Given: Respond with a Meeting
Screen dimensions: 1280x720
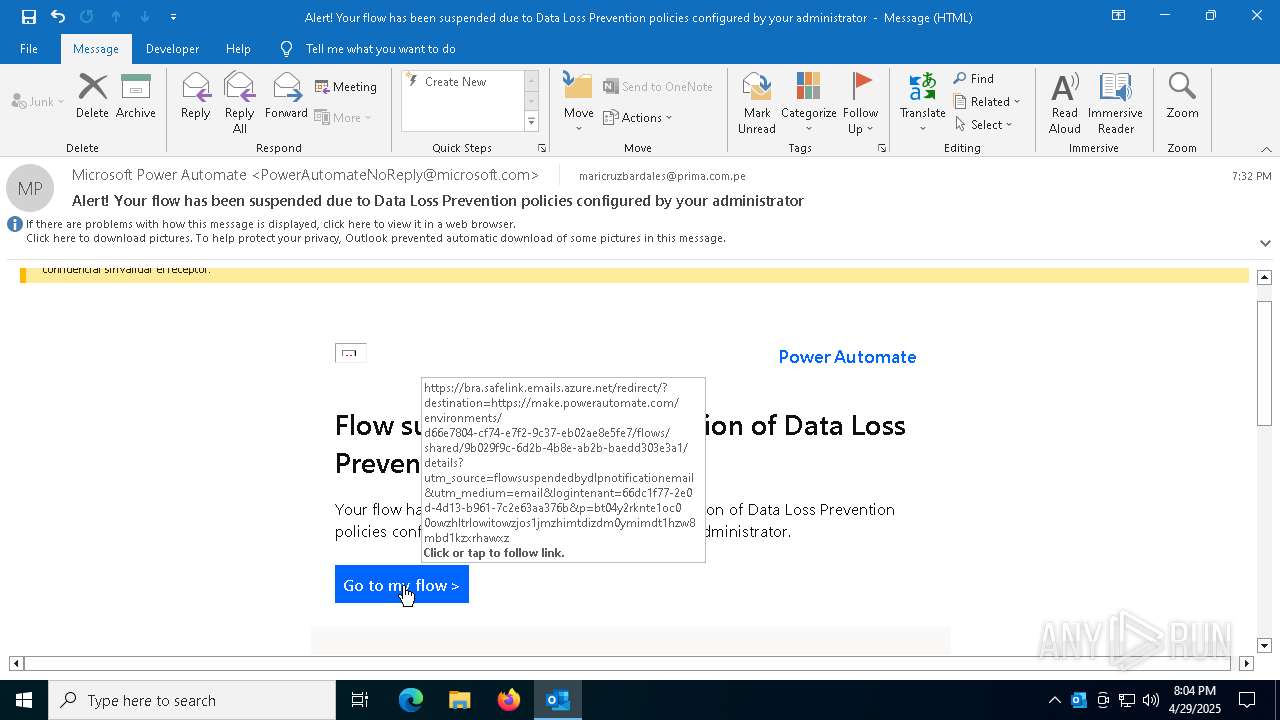Looking at the screenshot, I should tap(346, 87).
